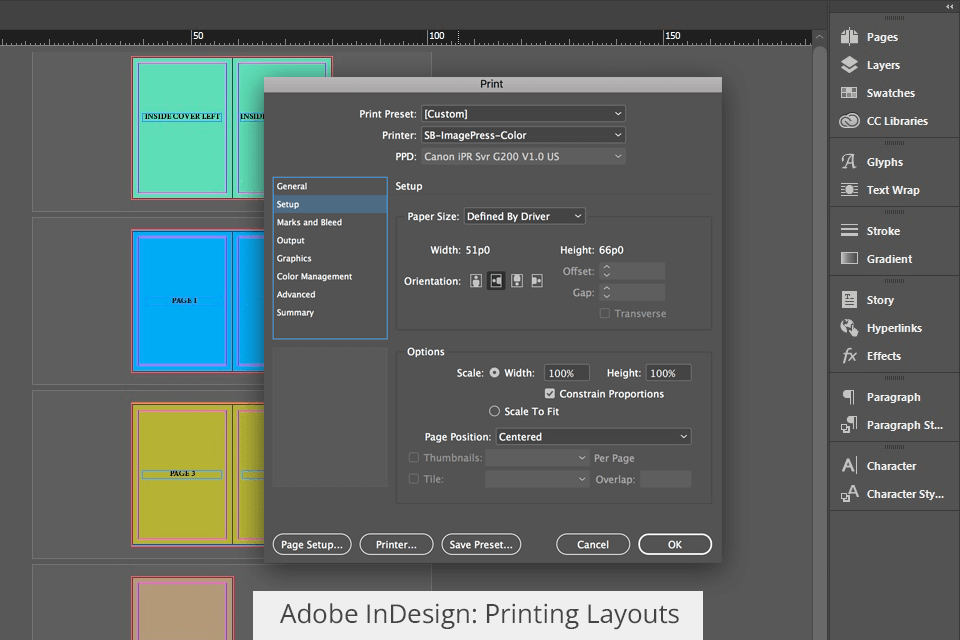Open the Page Position dropdown
This screenshot has width=960, height=640.
[x=593, y=437]
